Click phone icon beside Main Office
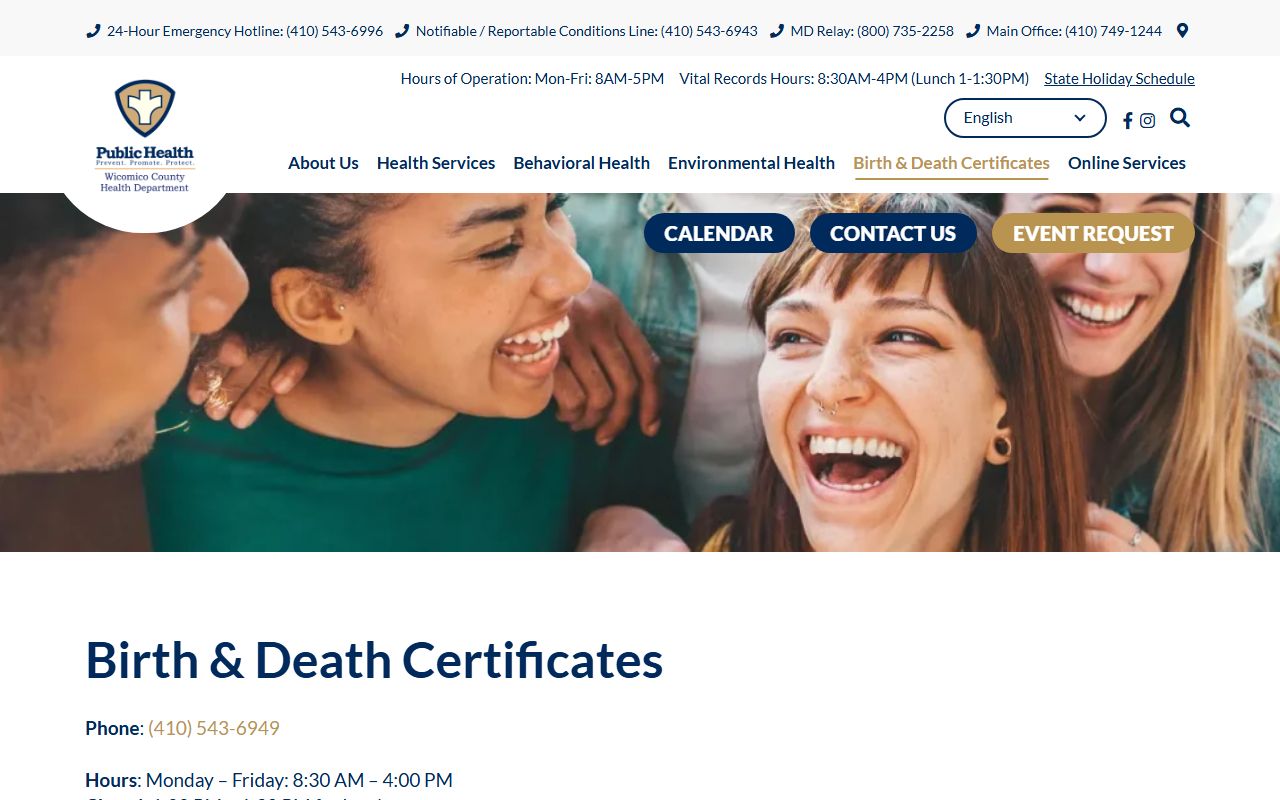1280x800 pixels. [x=973, y=31]
